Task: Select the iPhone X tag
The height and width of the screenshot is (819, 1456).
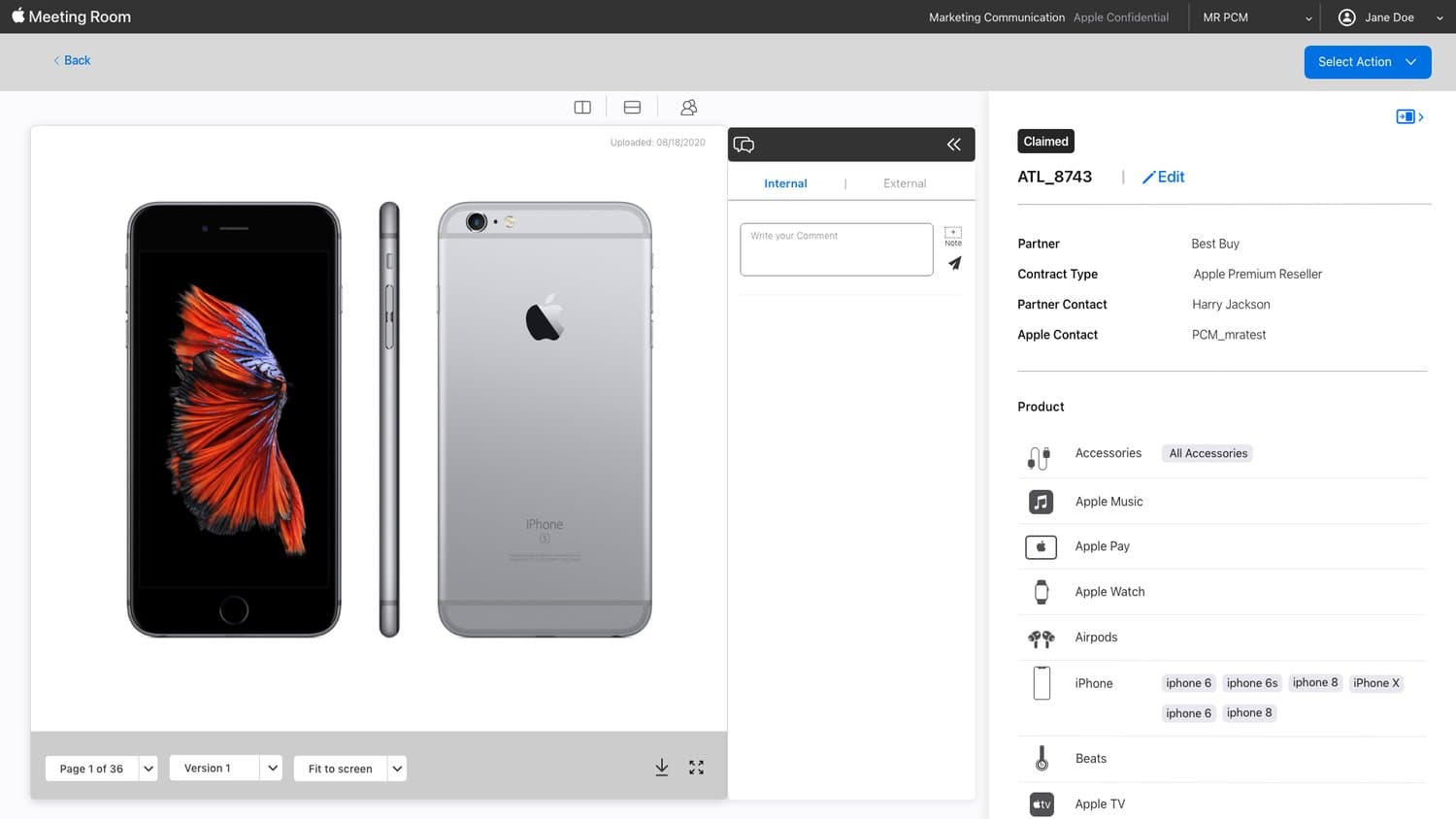Action: [x=1376, y=683]
